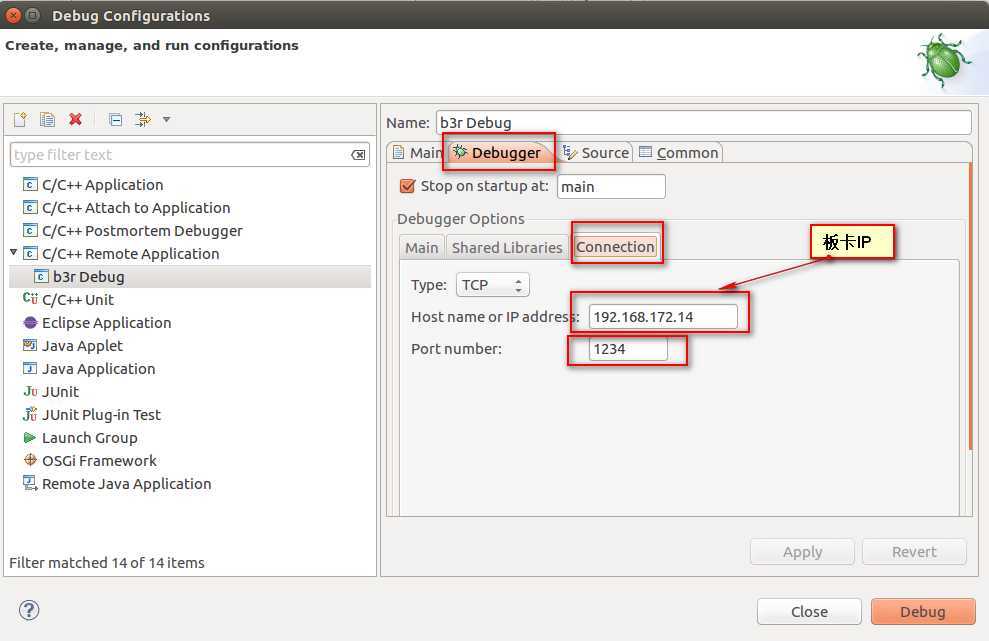Select JUnit Plug-in Test launch type

[101, 415]
